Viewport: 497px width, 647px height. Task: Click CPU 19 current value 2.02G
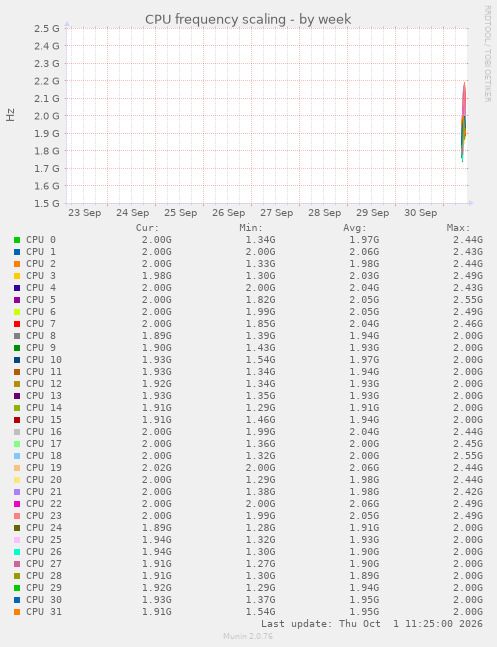[x=157, y=468]
